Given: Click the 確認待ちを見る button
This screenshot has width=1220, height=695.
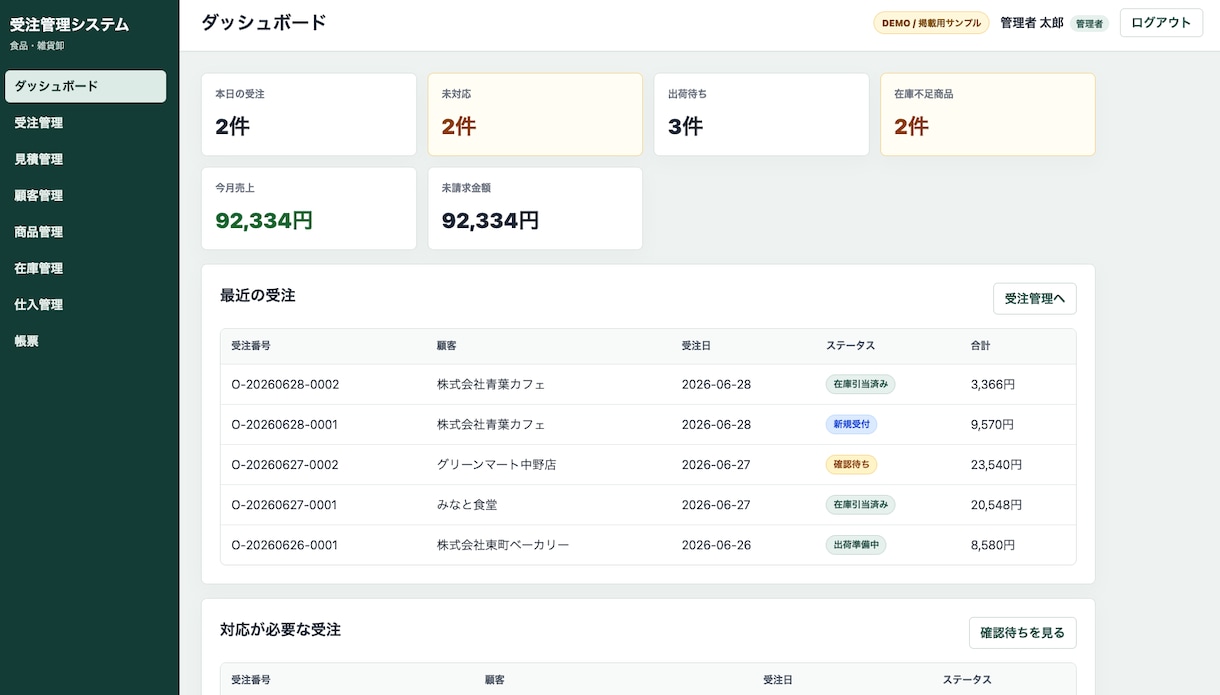Looking at the screenshot, I should click(x=1022, y=632).
